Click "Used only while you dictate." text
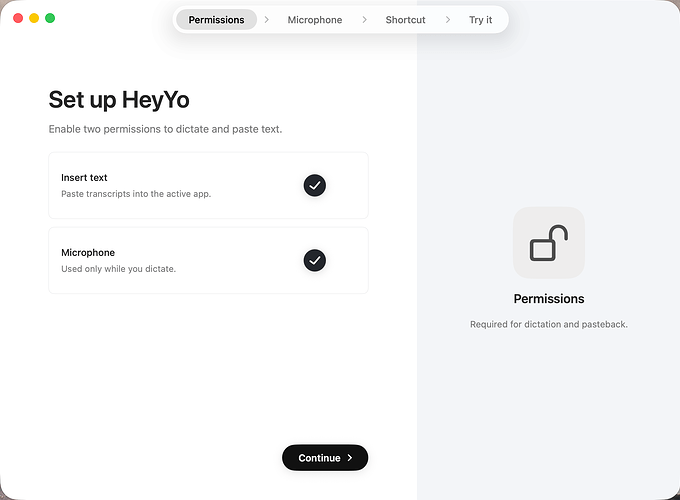This screenshot has width=680, height=500. pos(118,269)
